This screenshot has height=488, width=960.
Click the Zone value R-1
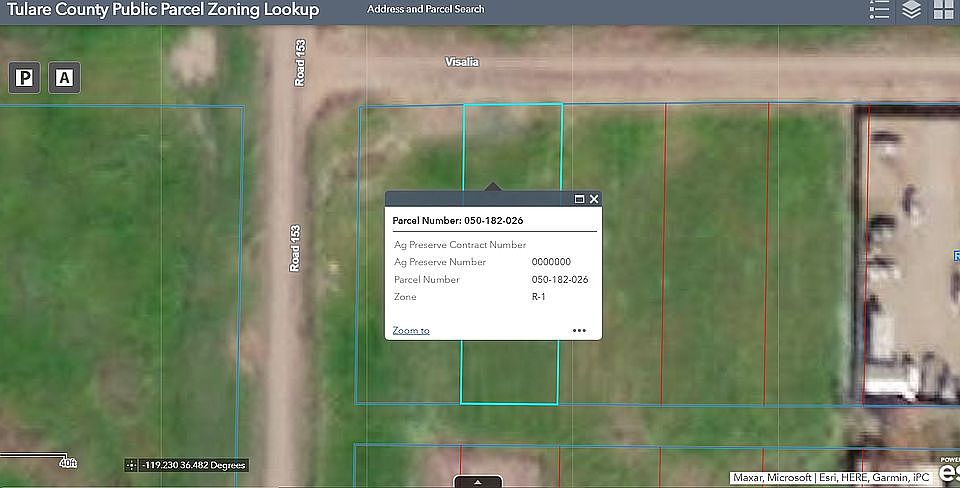538,297
